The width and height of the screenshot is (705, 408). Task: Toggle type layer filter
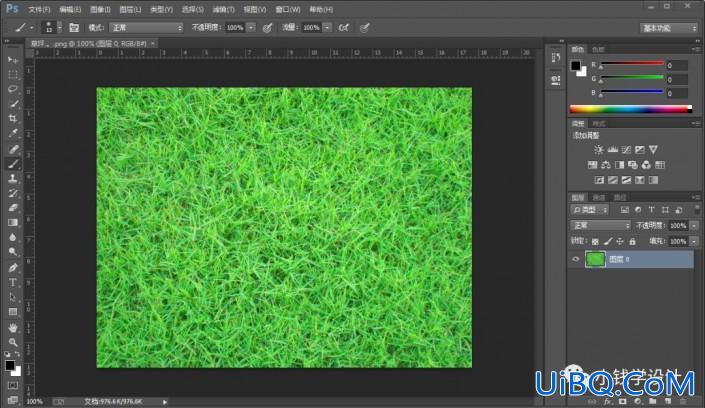click(x=651, y=210)
